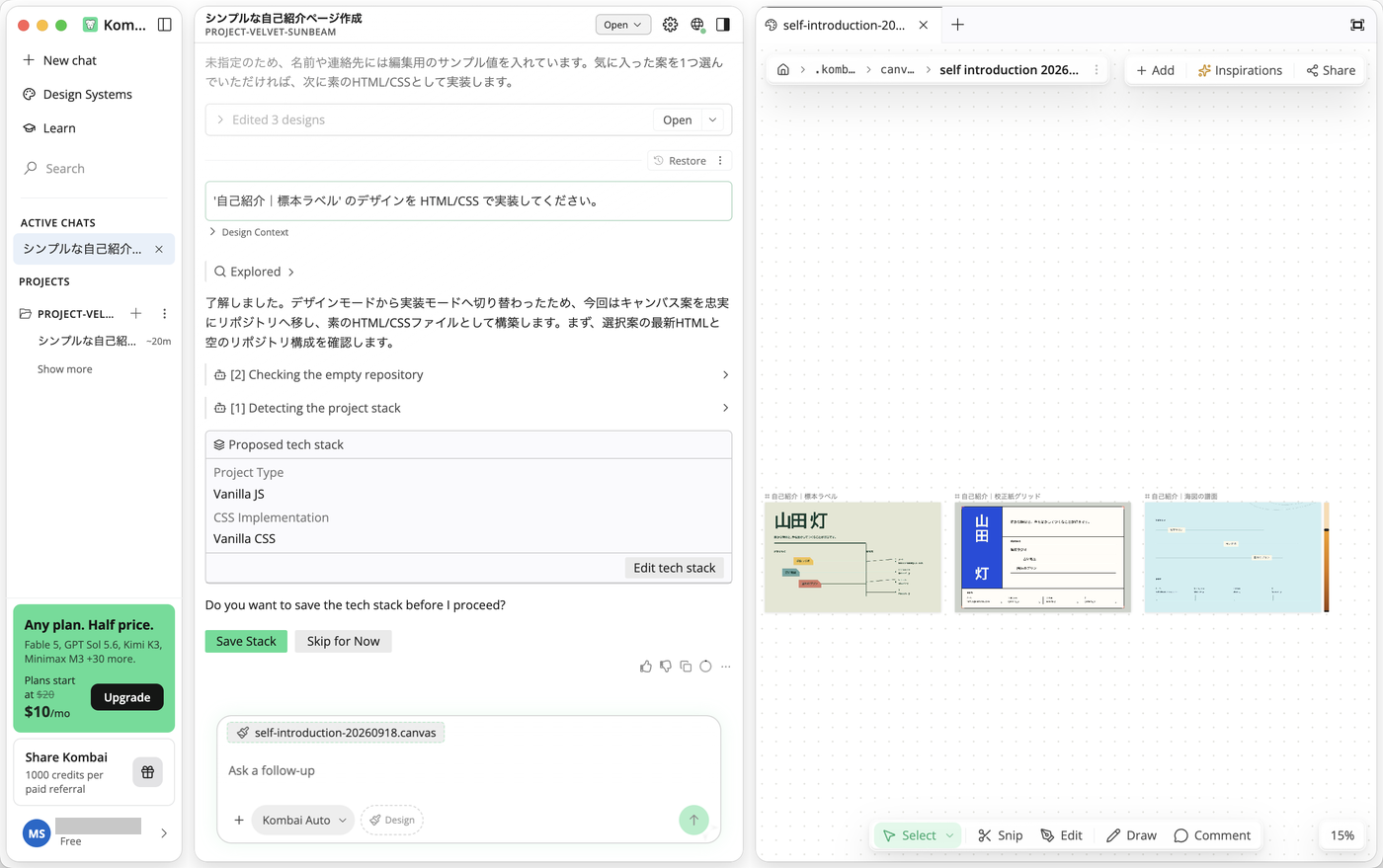Toggle fullscreen icon in canvas panel
The height and width of the screenshot is (868, 1383).
(1357, 25)
